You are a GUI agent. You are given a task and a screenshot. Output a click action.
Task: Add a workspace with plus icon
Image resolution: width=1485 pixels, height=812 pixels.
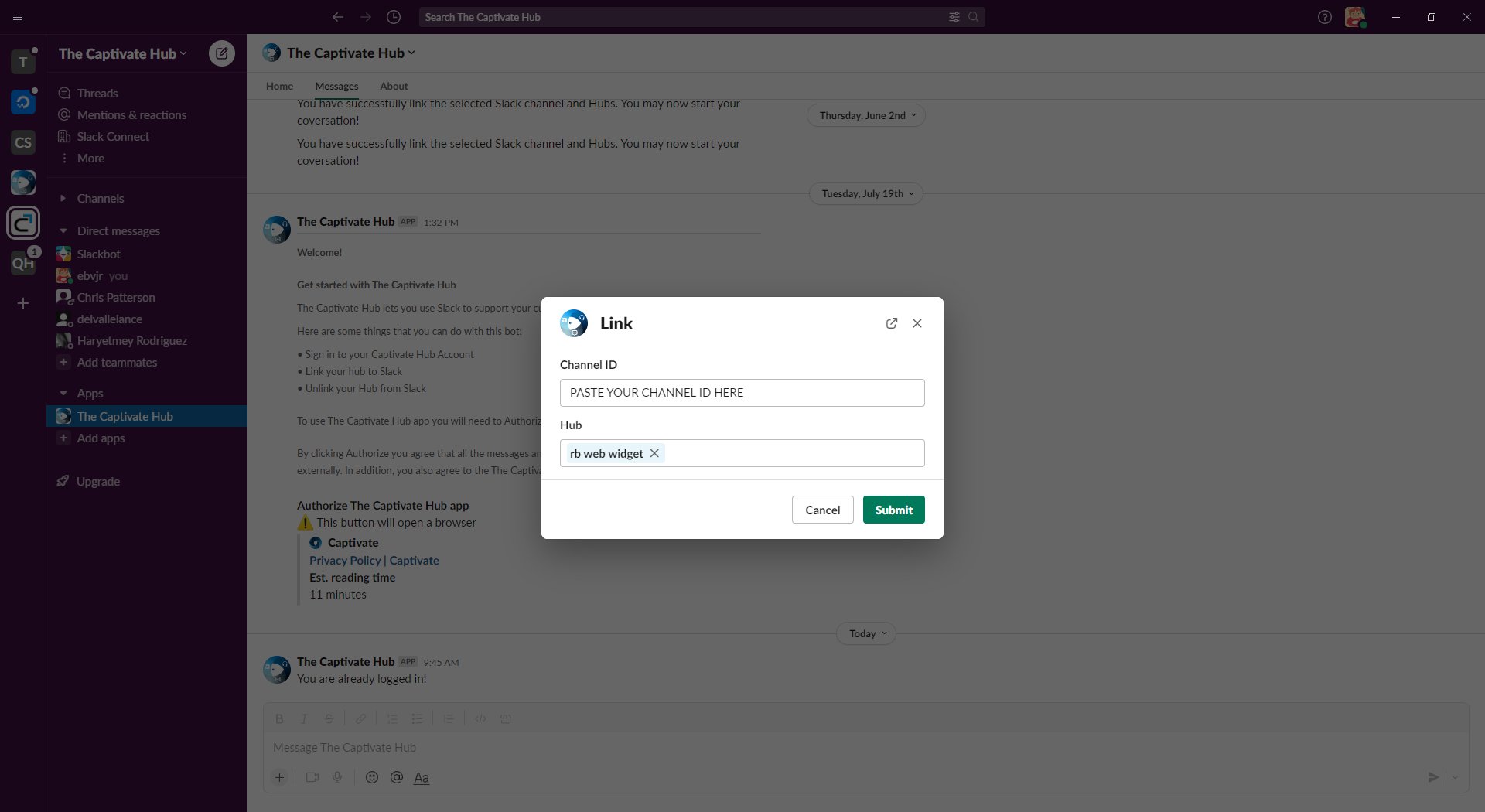click(23, 303)
